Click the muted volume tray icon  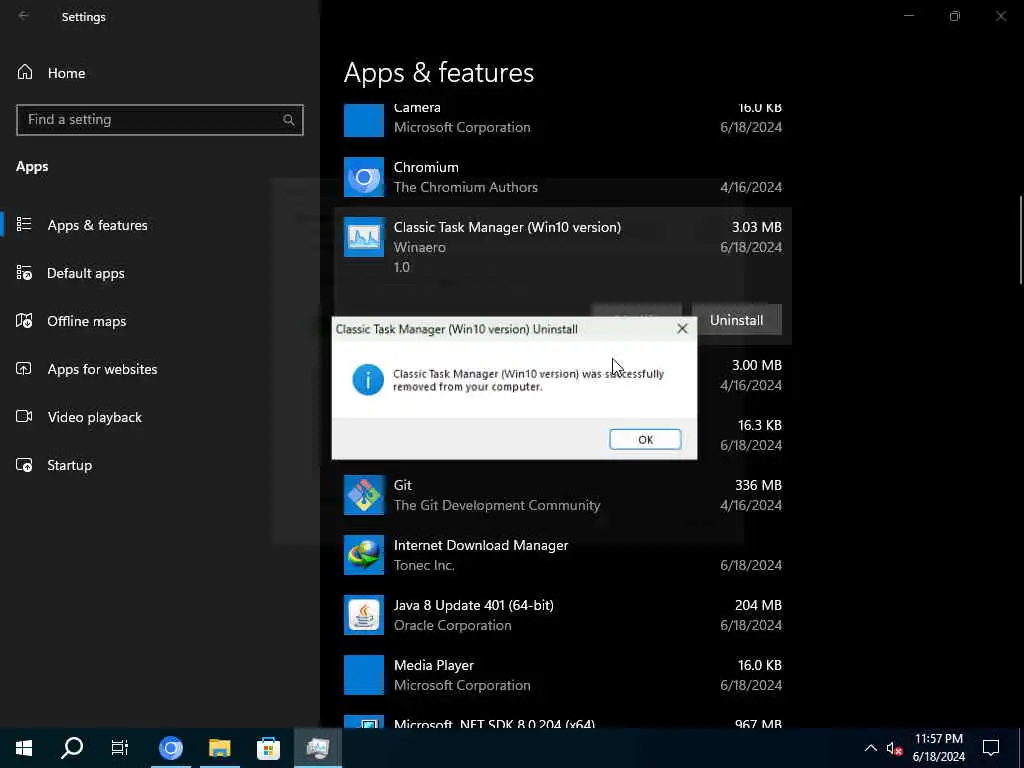click(x=894, y=748)
